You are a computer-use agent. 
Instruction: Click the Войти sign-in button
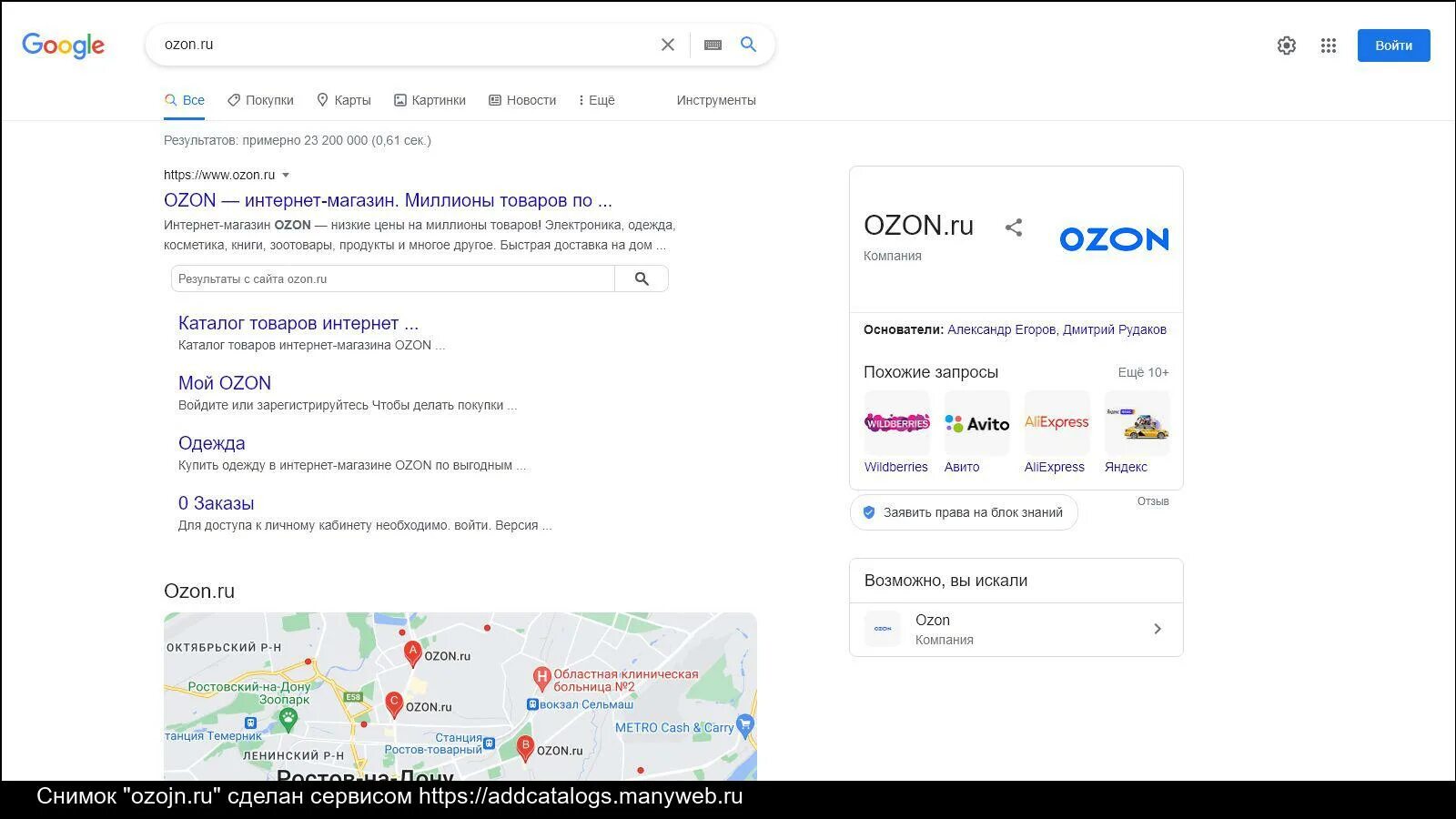[x=1393, y=45]
